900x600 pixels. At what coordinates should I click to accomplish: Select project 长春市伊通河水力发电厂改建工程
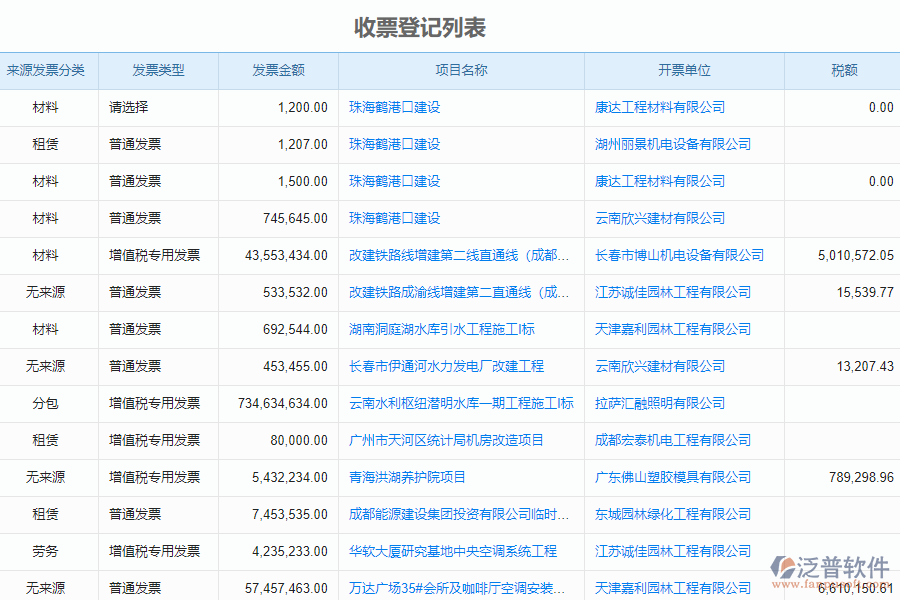[x=448, y=366]
